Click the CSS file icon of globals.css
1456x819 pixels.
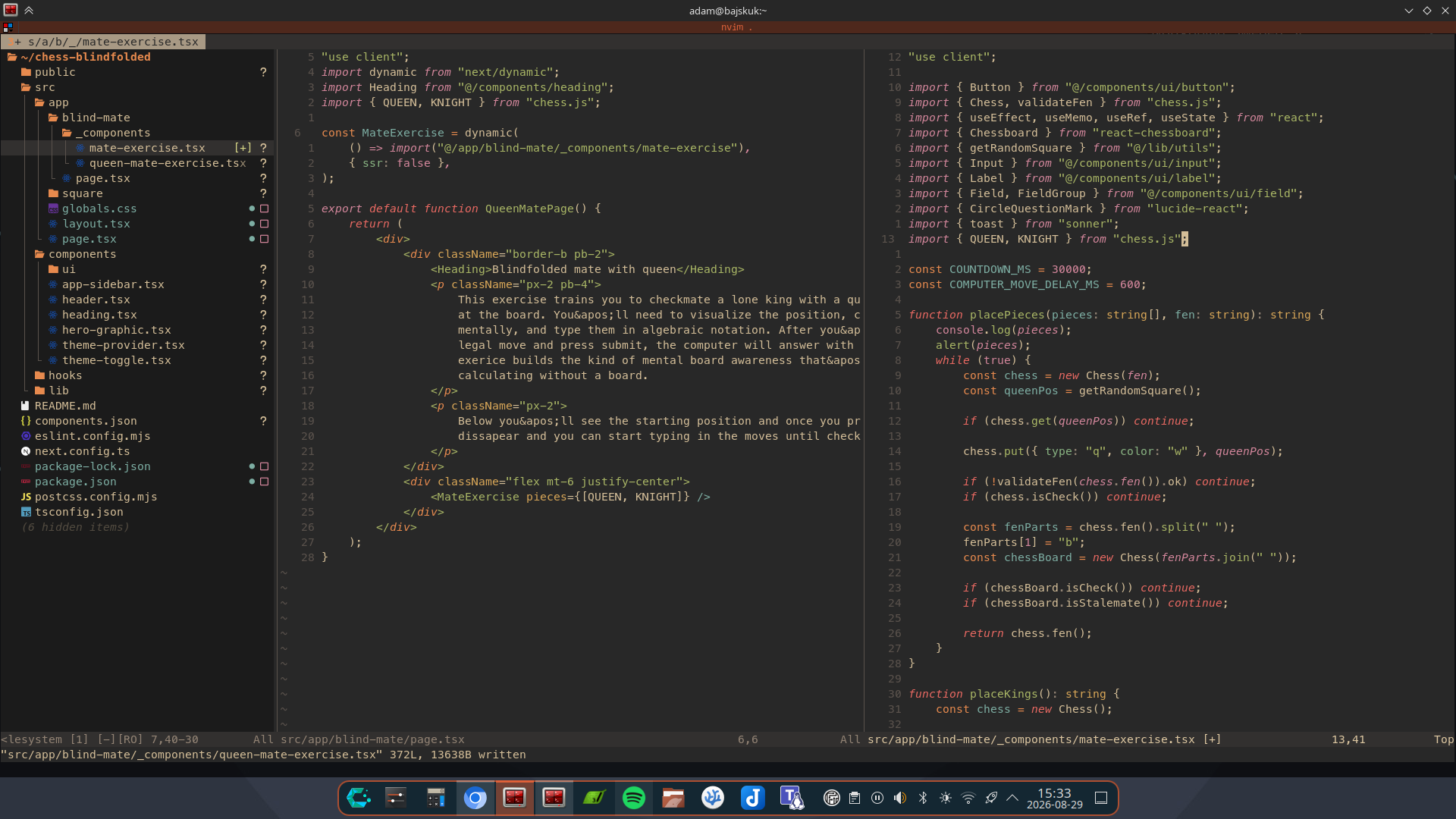click(53, 209)
